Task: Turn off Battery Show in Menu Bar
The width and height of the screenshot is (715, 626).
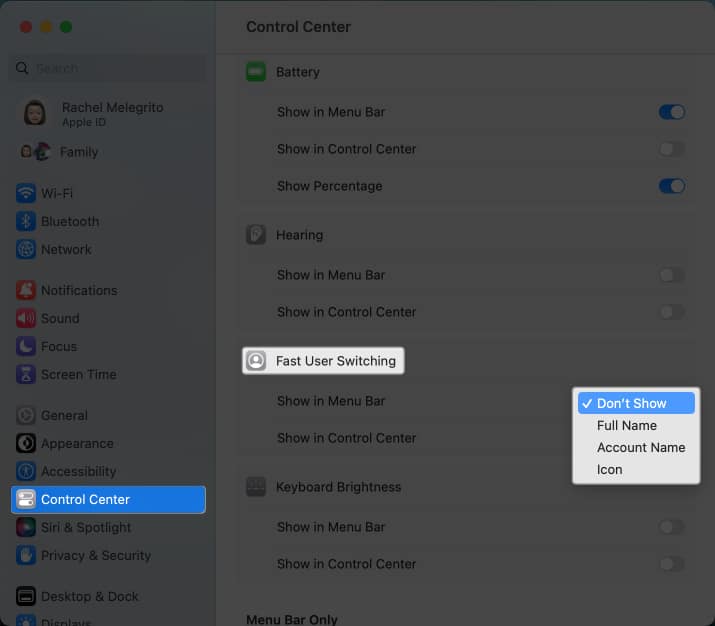Action: pos(672,112)
